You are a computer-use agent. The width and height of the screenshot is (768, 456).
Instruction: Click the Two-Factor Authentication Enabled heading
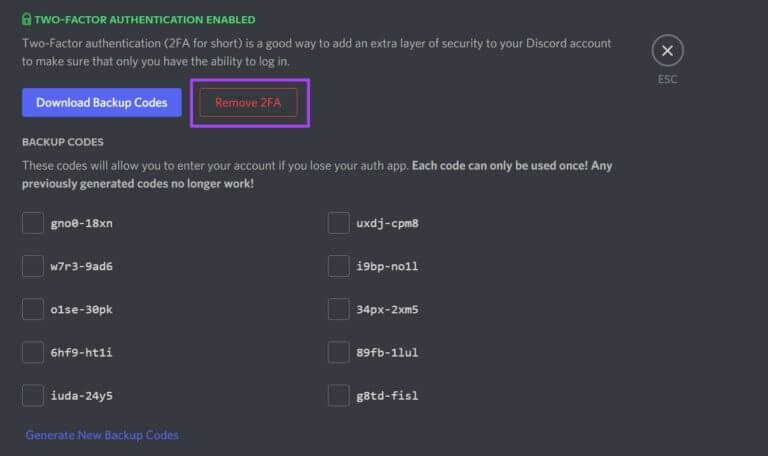click(x=144, y=19)
